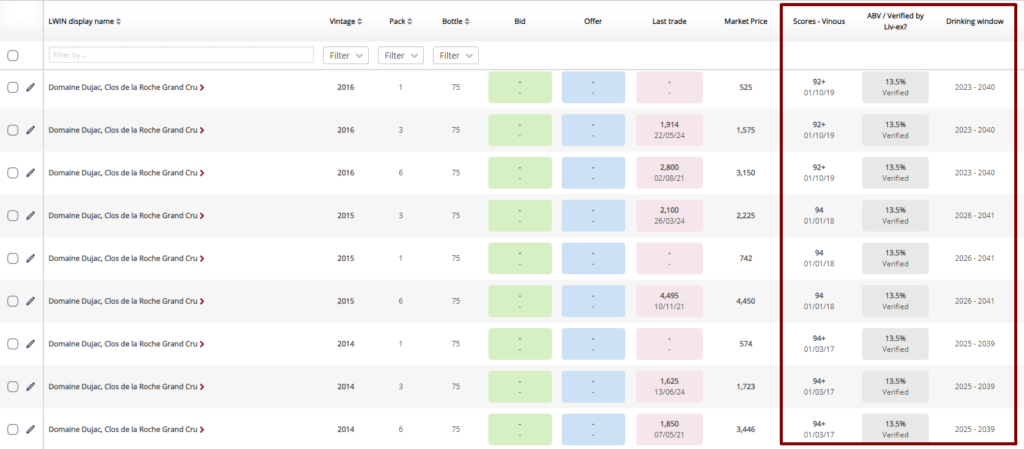Select checkbox for 2014 pack 1 row
The image size is (1024, 449).
click(x=12, y=344)
